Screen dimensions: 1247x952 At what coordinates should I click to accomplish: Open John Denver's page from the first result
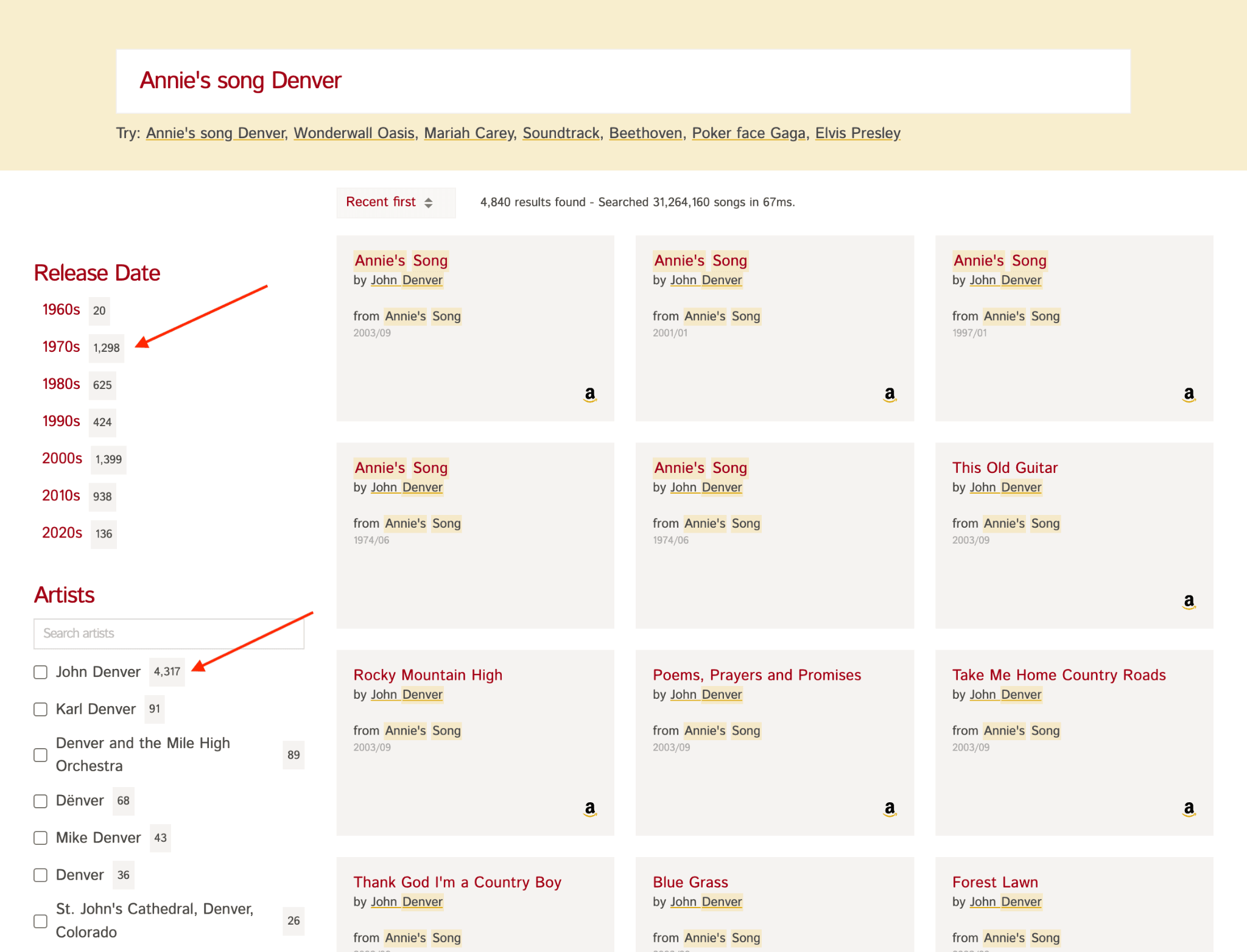click(406, 280)
